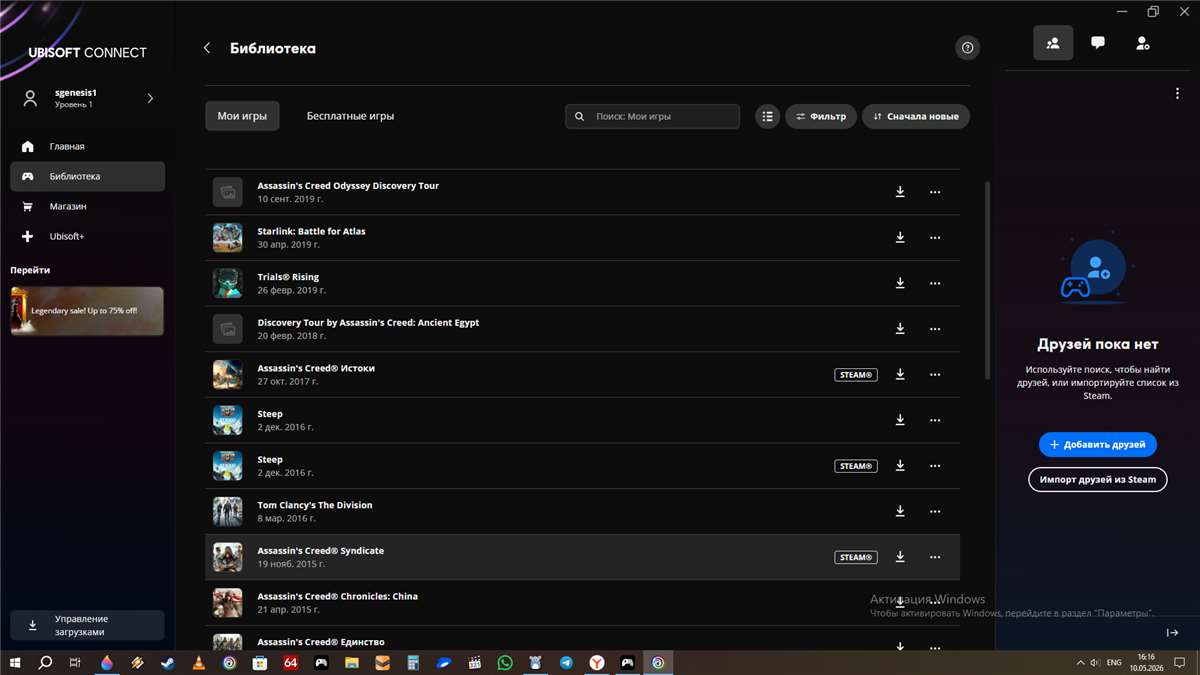Click Импорт друзей из Steam button

[1098, 479]
